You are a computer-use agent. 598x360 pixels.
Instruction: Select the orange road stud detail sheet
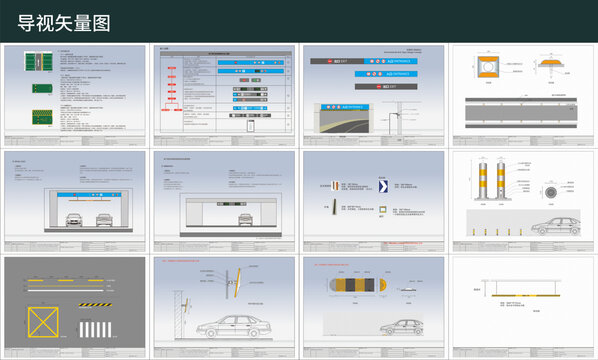(x=523, y=96)
